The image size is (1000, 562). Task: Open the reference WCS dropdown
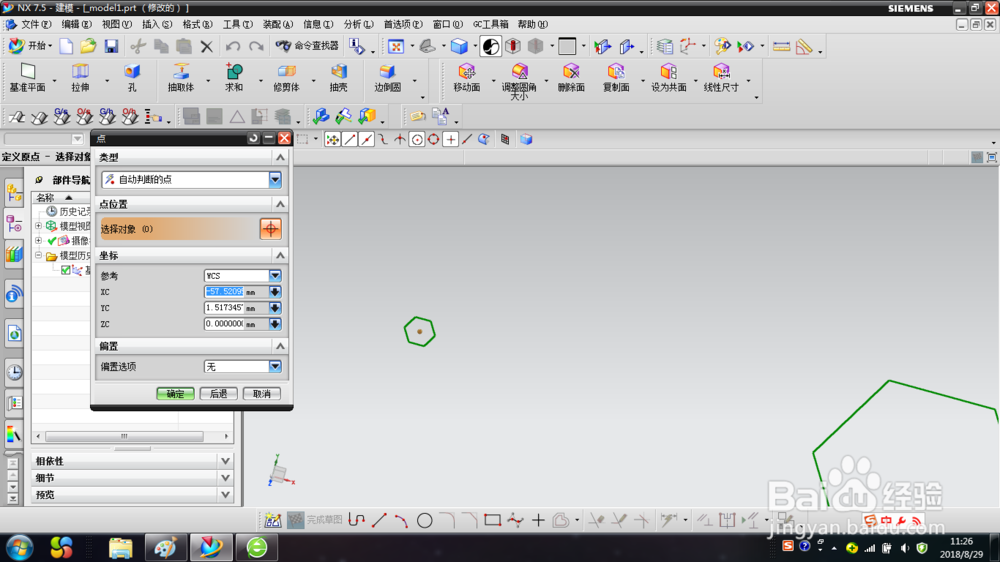275,276
